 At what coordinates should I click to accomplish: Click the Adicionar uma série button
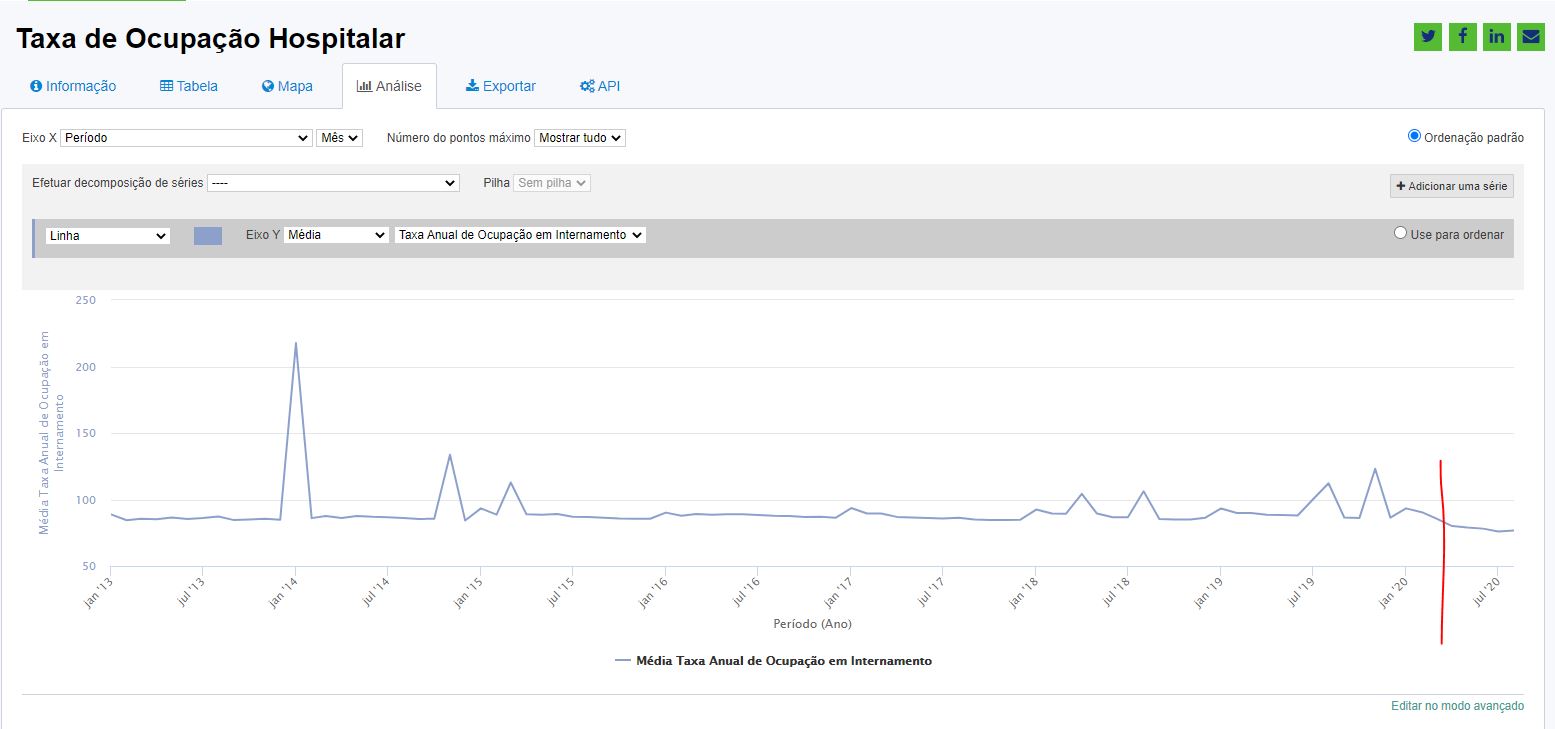pyautogui.click(x=1451, y=186)
